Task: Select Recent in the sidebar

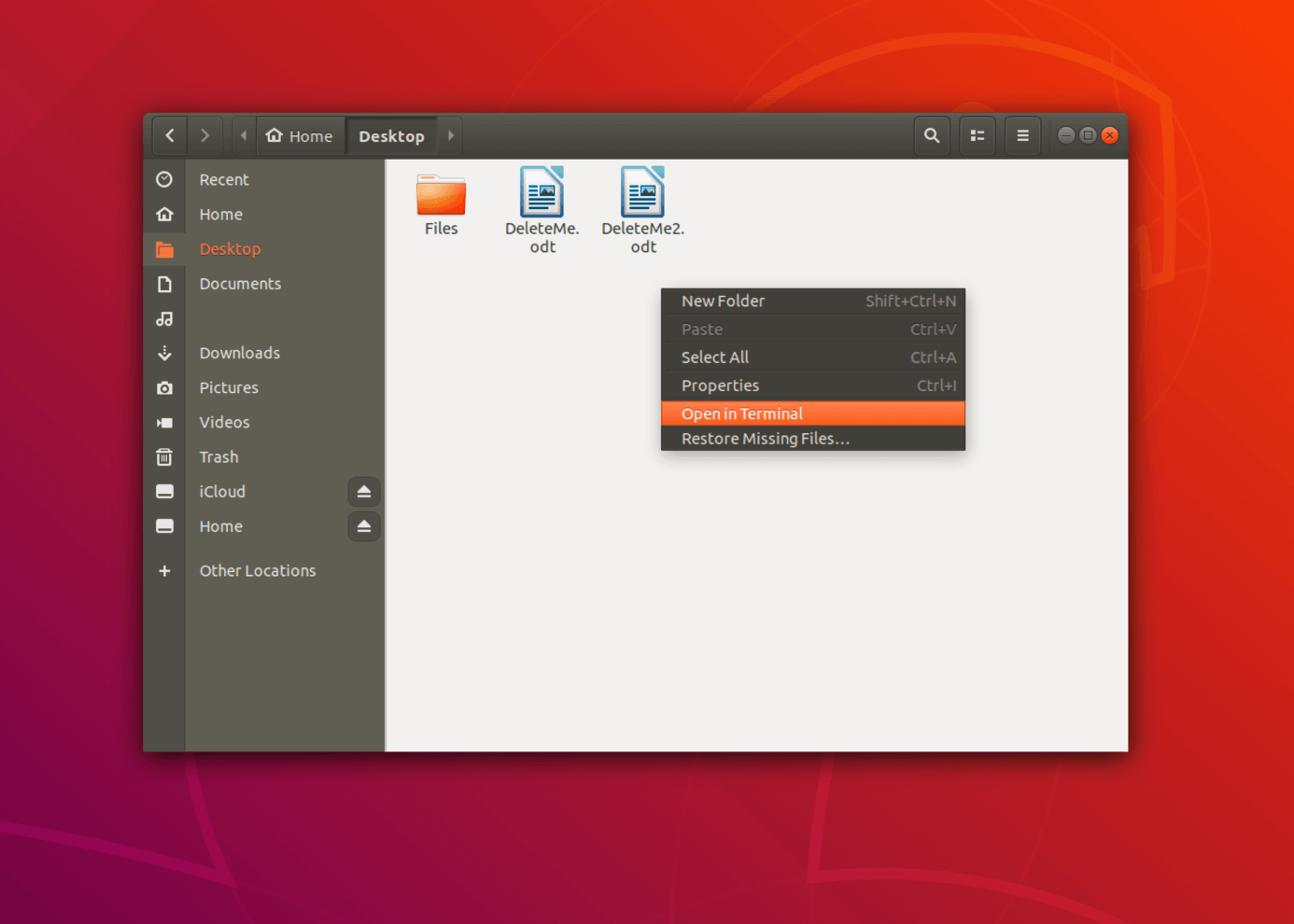Action: (224, 179)
